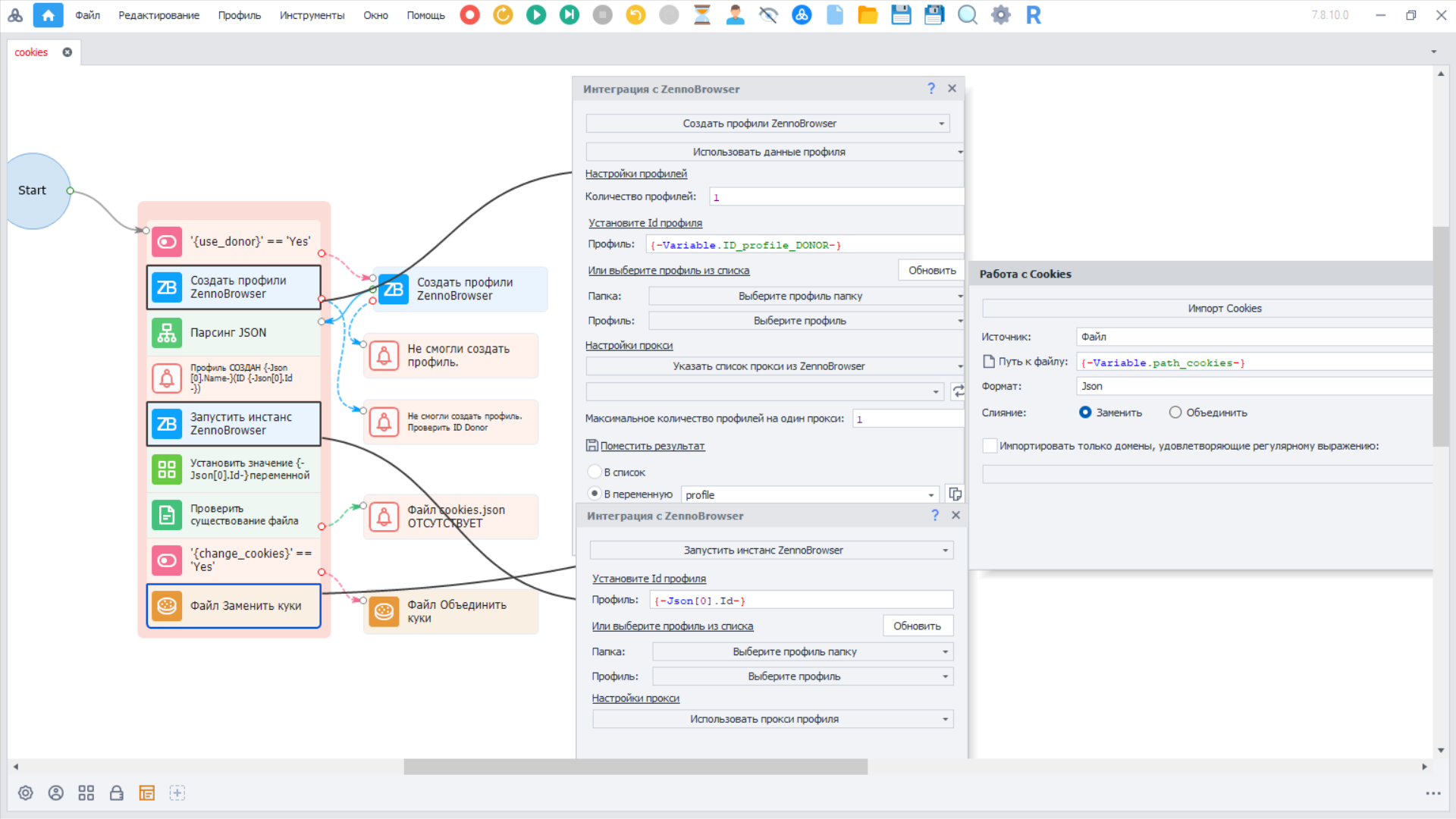Open 'Указать список прокси из ZennoBrowser' dropdown

coord(775,366)
